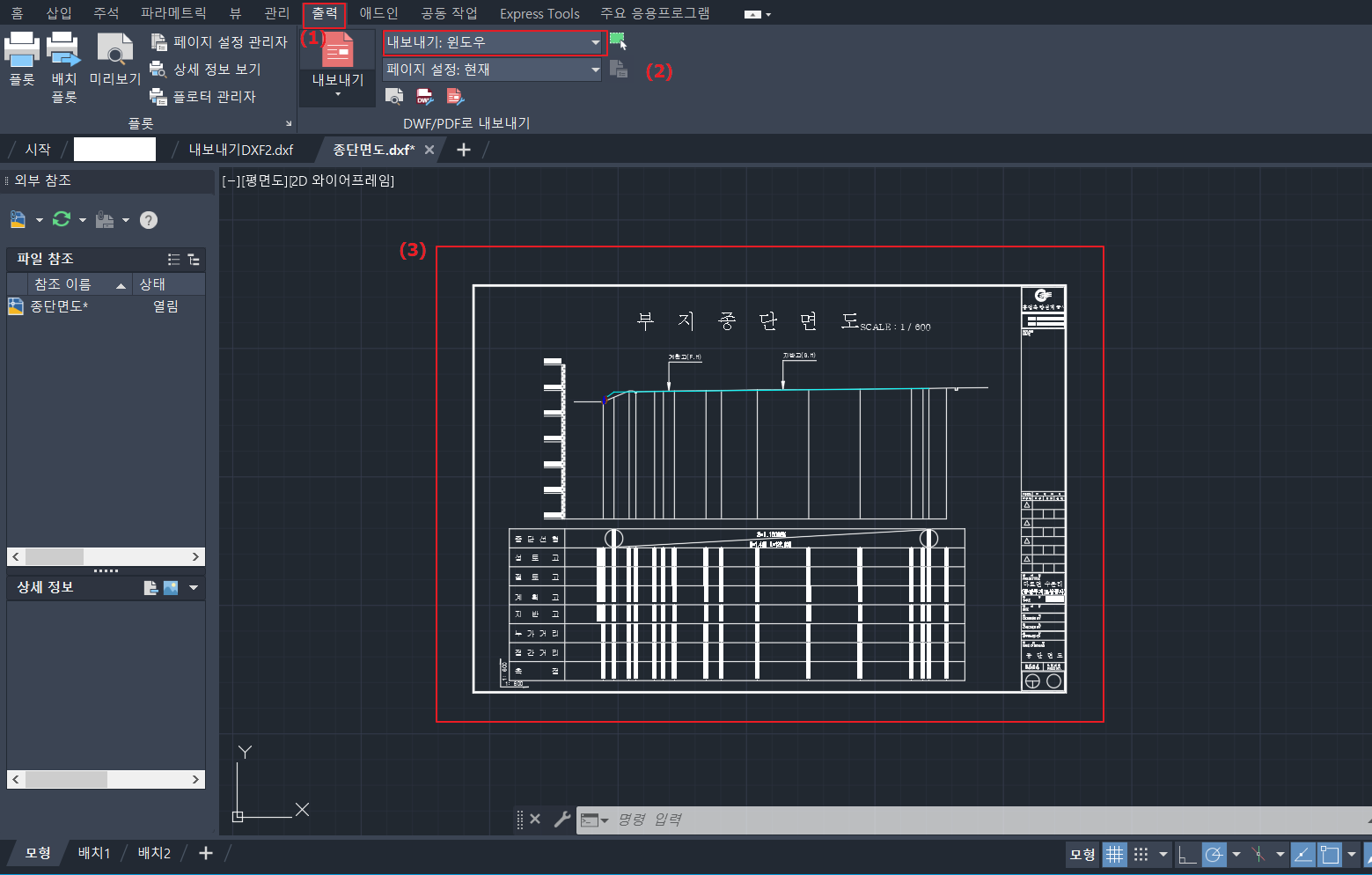Click the green refresh references icon

tap(62, 219)
